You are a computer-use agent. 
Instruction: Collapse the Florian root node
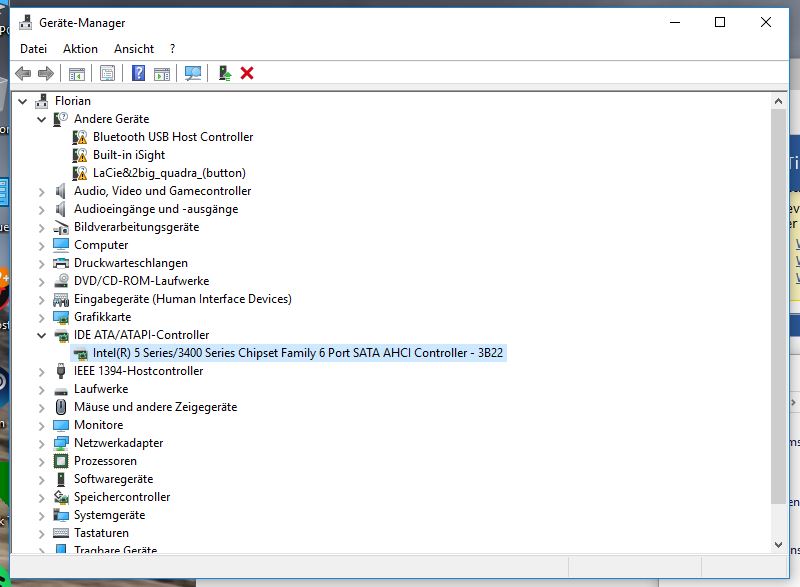[22, 101]
